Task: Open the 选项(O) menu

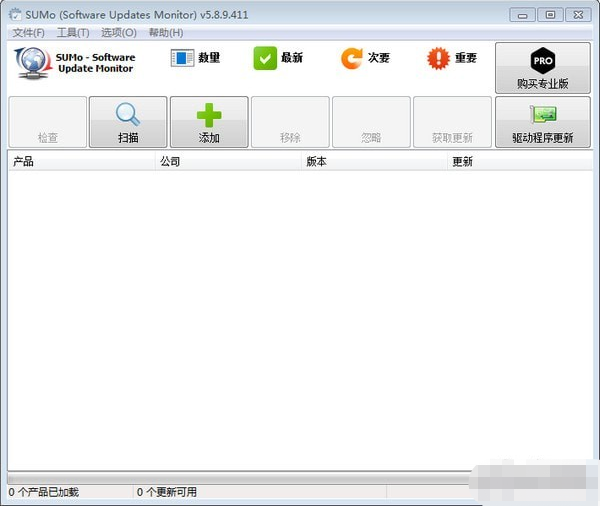Action: (x=119, y=33)
